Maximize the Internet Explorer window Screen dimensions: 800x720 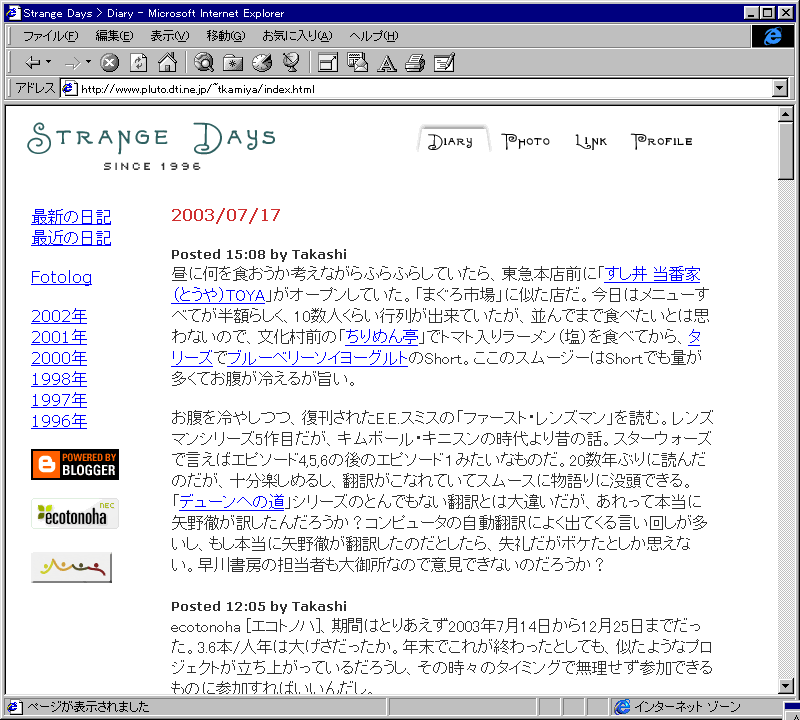[x=767, y=13]
